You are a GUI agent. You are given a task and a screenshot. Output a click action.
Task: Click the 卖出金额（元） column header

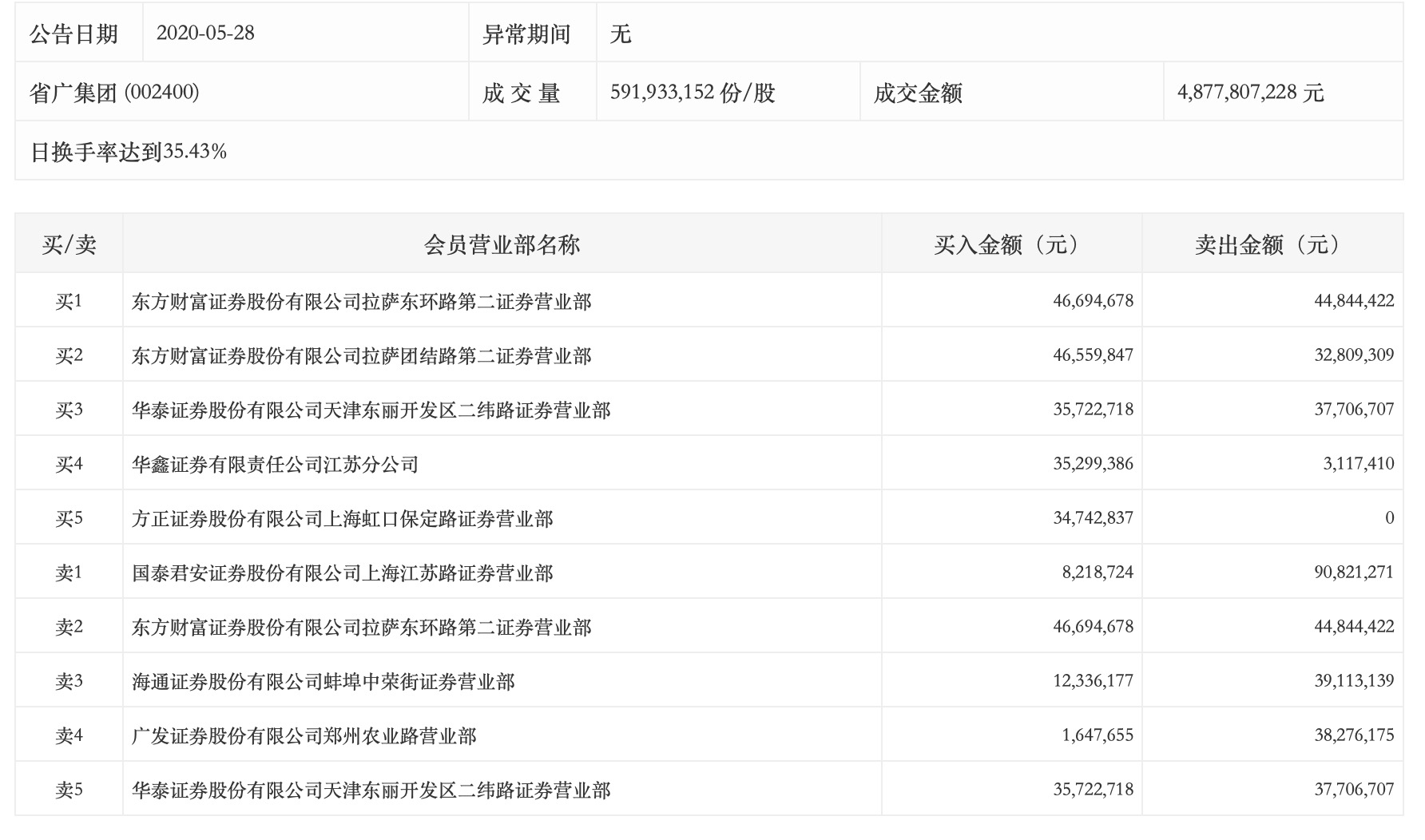tap(1272, 244)
